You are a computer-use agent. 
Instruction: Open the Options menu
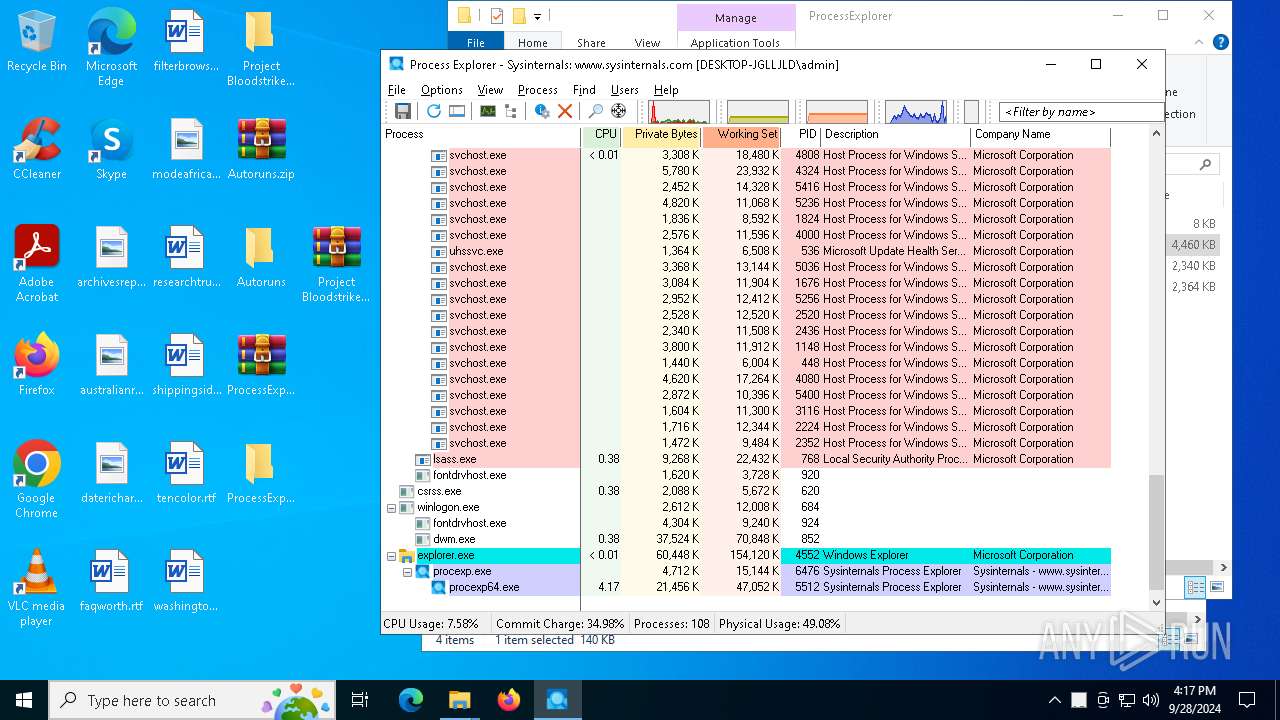pos(442,90)
